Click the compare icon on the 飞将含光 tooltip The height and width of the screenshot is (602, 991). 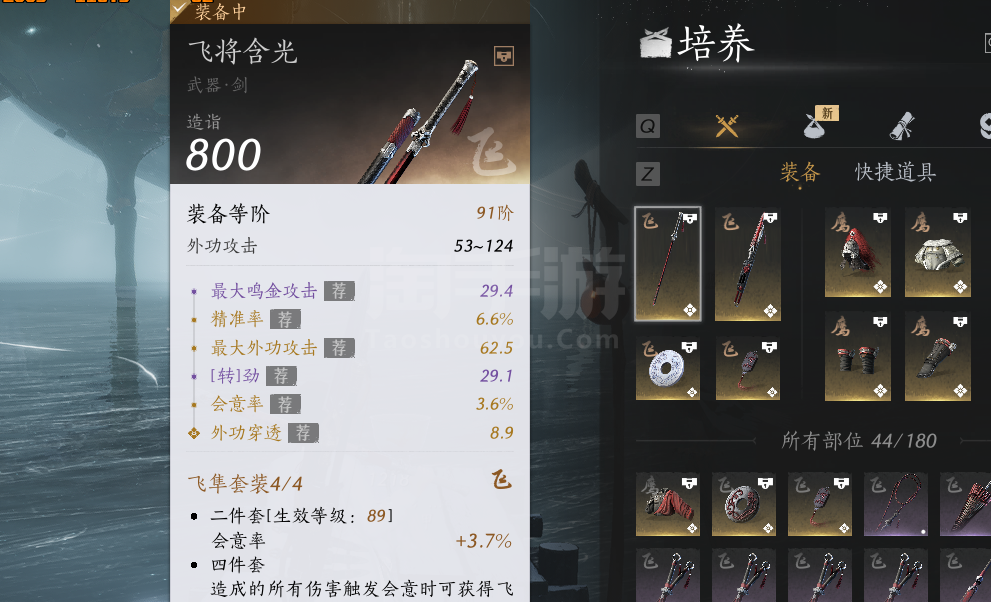(504, 56)
